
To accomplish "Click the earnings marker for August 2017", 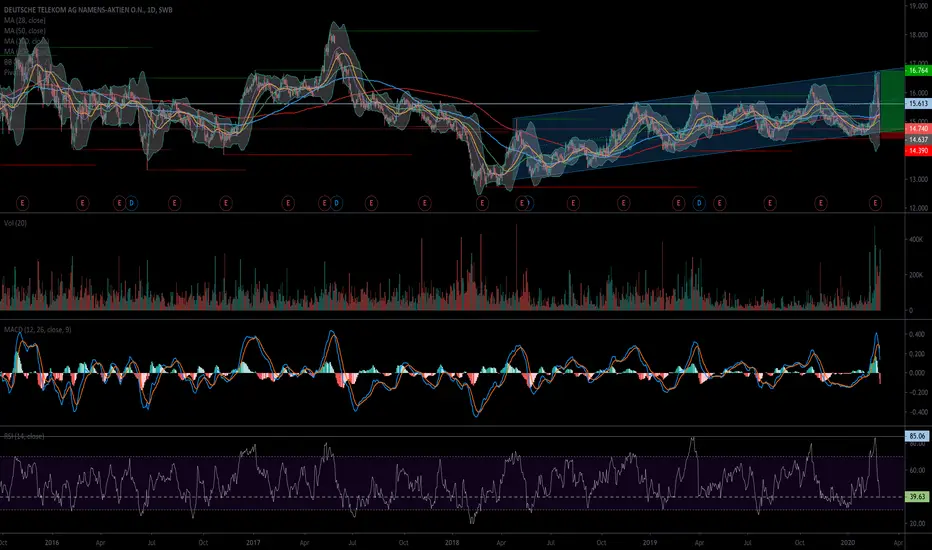I will point(371,203).
